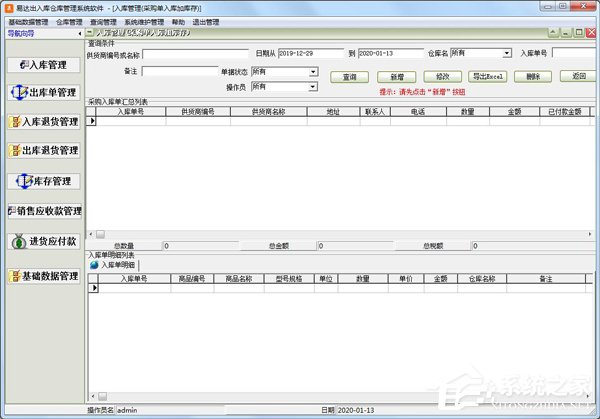The width and height of the screenshot is (600, 419).
Task: Open 入库管理 in the navigation sidebar
Action: point(44,65)
